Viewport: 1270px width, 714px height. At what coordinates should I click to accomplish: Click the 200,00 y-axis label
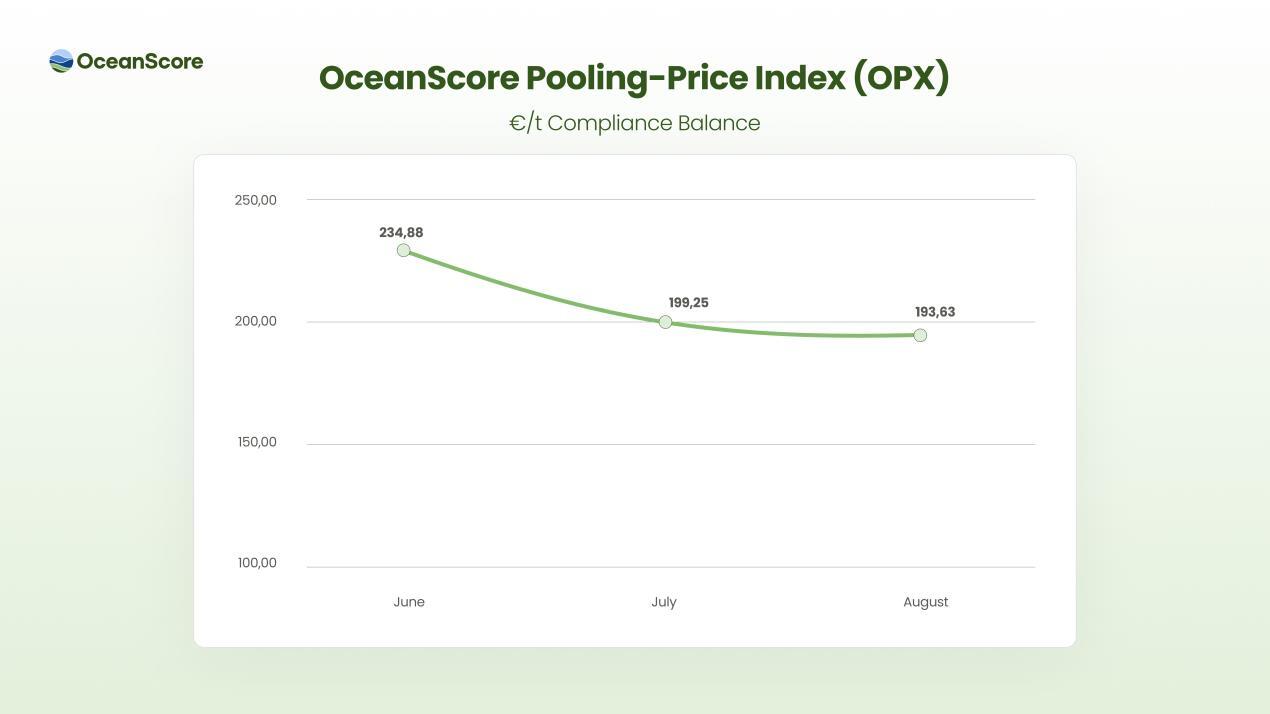256,321
